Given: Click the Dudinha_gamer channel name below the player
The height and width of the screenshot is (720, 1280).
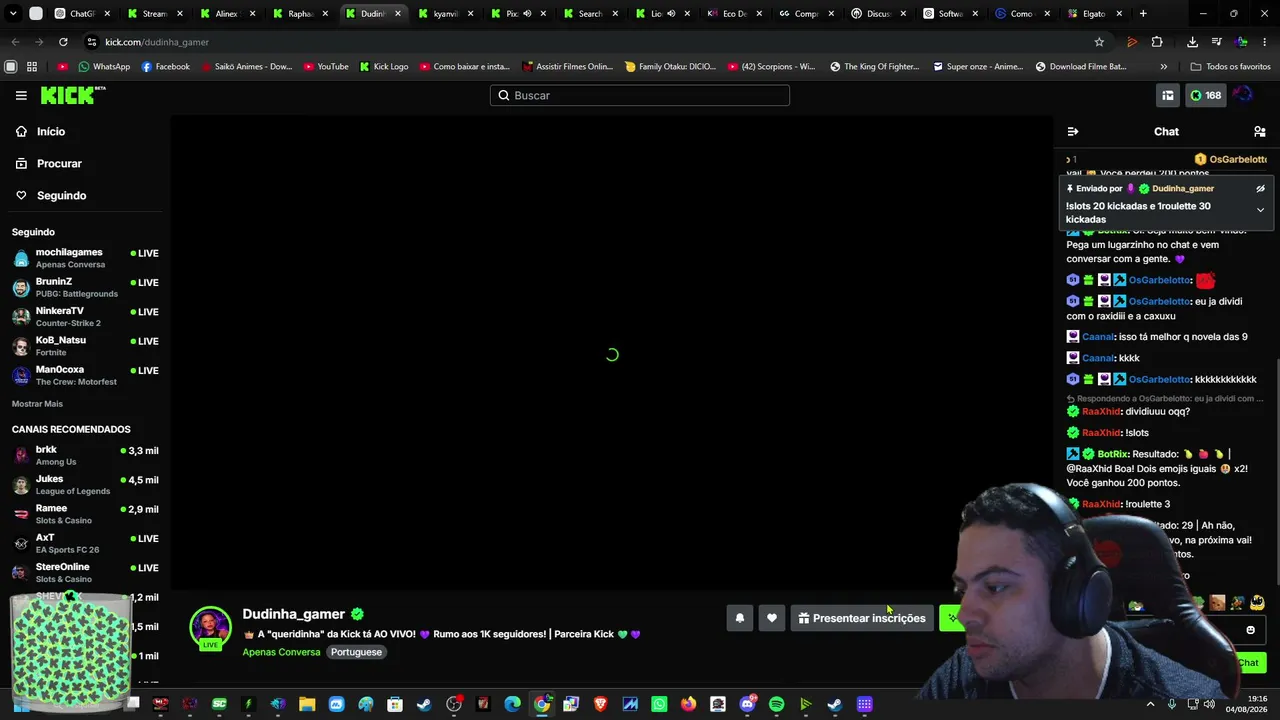Looking at the screenshot, I should (293, 614).
